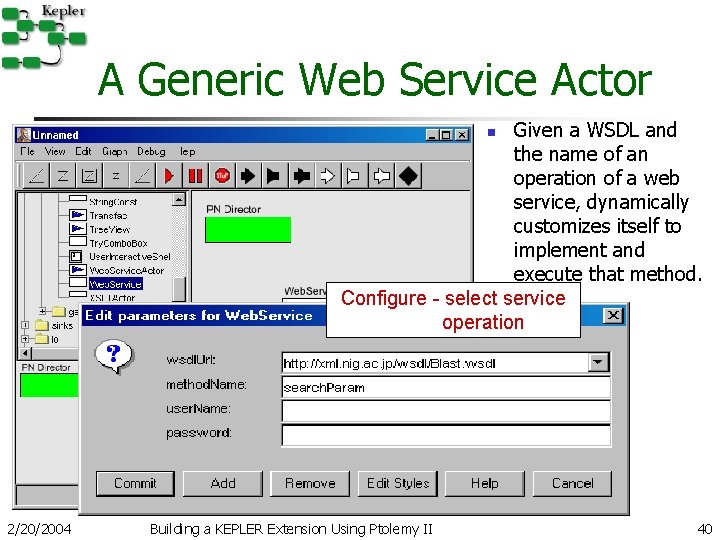
Task: Click the Help button in dialog
Action: tap(485, 484)
